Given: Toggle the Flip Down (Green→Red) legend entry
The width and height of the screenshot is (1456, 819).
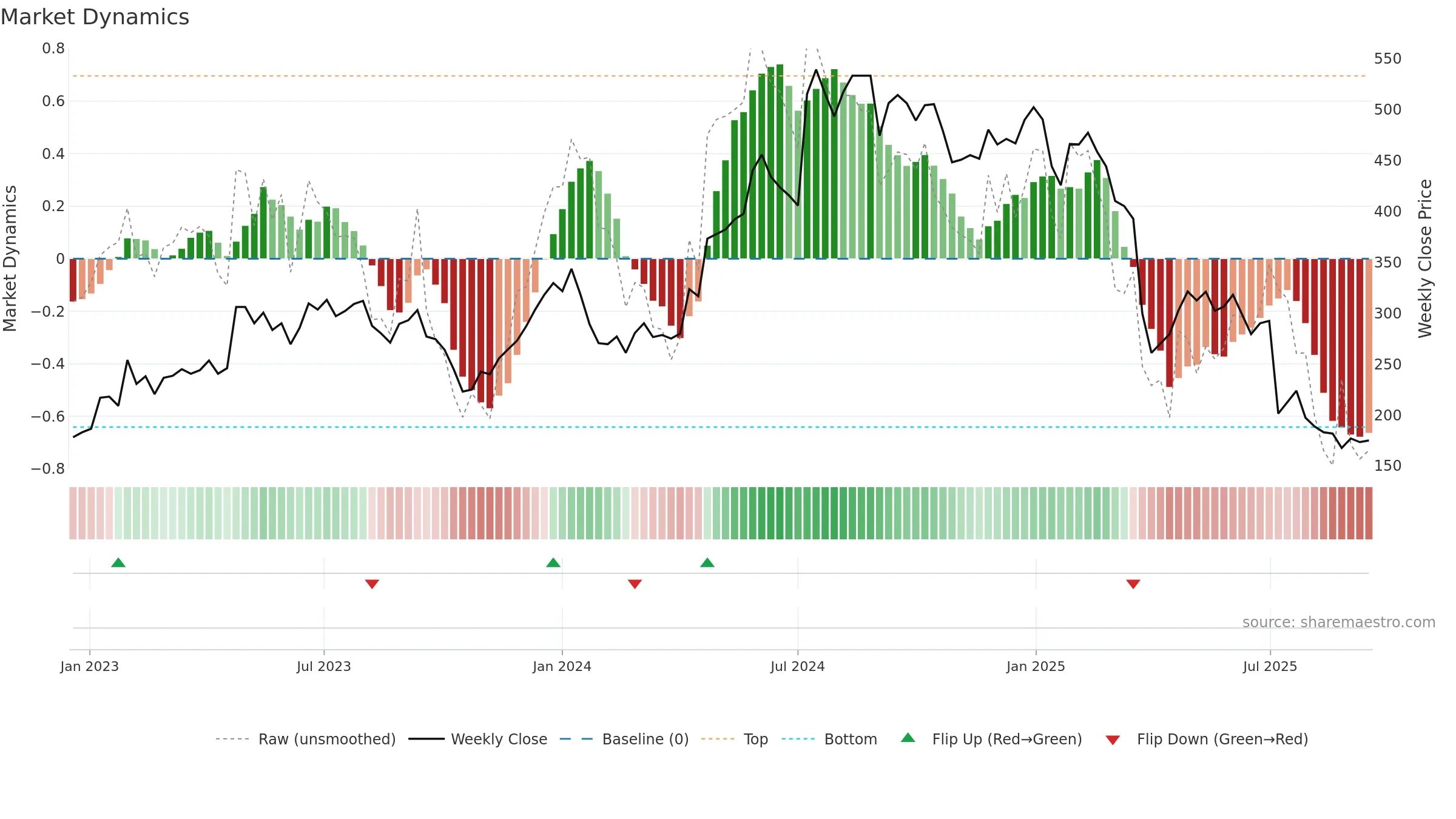Looking at the screenshot, I should coord(1207,739).
